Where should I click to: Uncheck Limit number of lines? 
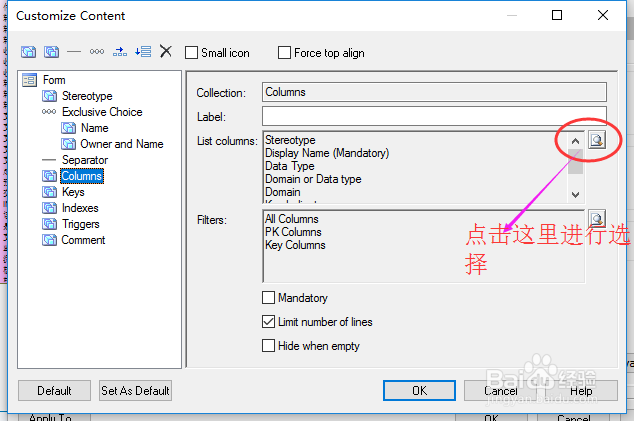pyautogui.click(x=268, y=322)
